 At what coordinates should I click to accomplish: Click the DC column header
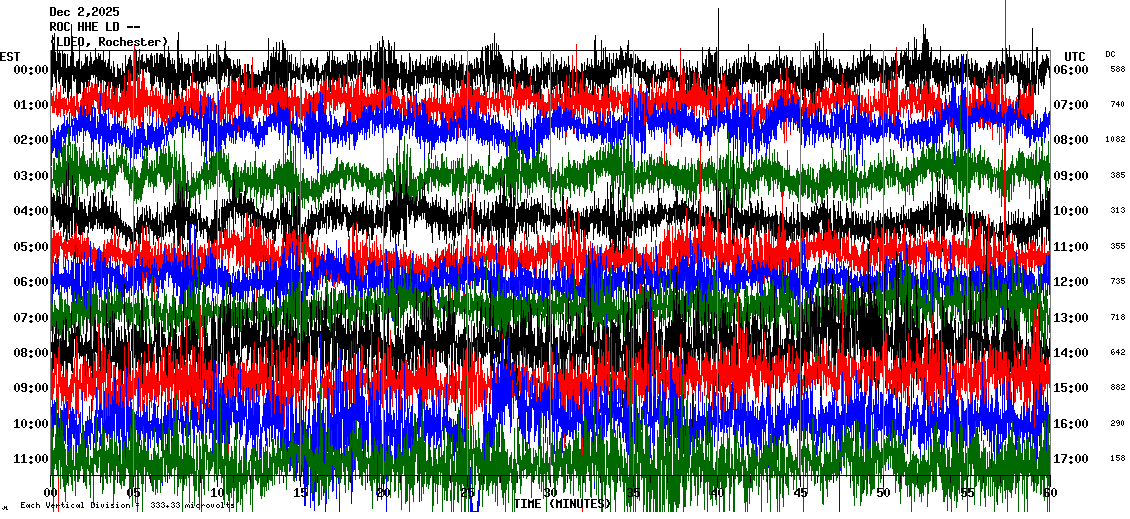point(1110,54)
